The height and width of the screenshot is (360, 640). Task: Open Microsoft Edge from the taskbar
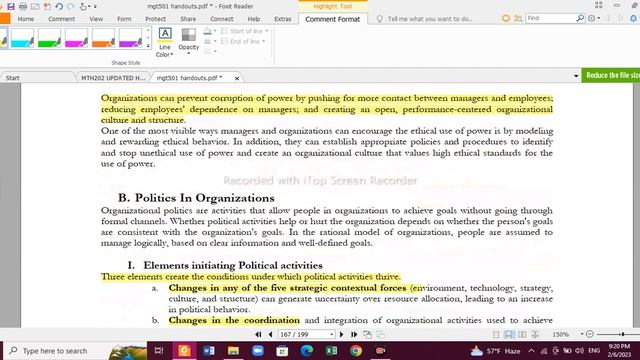pos(307,351)
